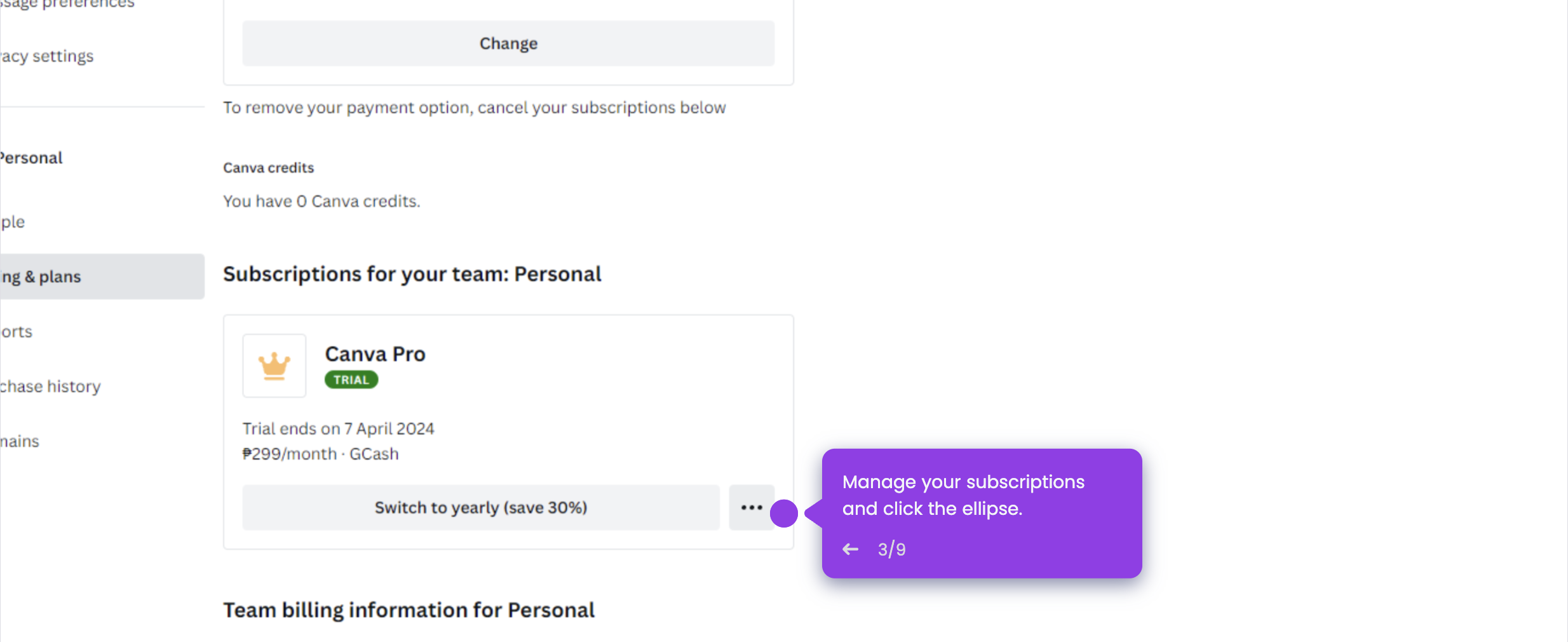Open the Domains settings page
1568x642 pixels.
(x=19, y=441)
